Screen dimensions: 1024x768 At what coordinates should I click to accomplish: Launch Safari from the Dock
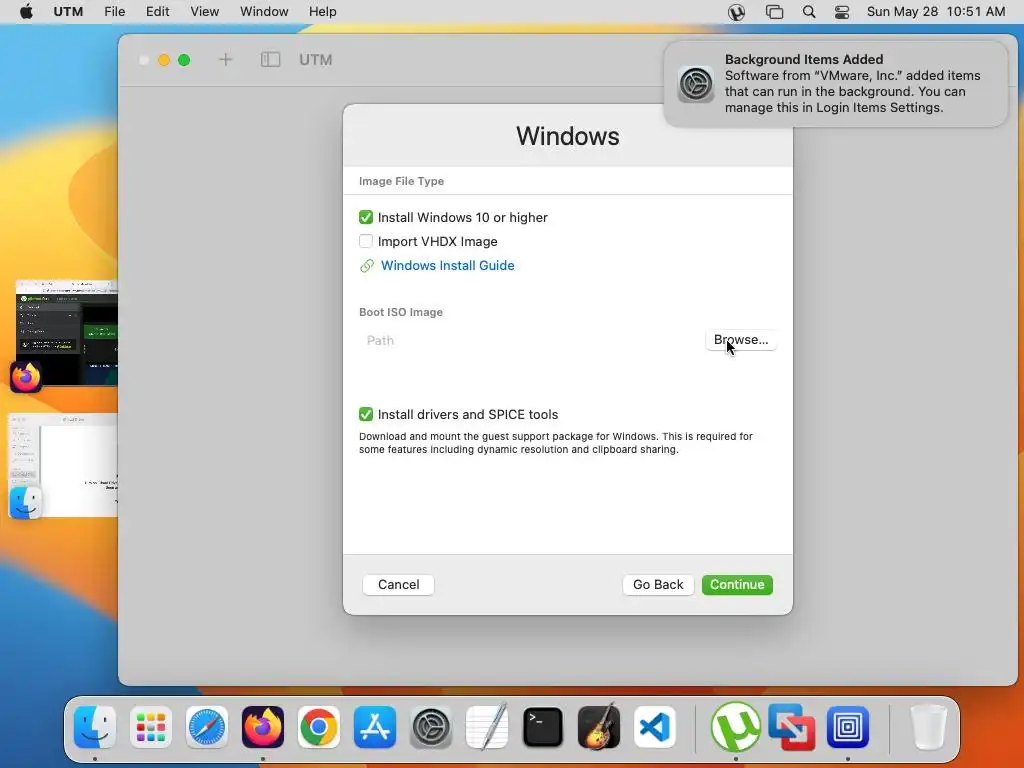[207, 727]
